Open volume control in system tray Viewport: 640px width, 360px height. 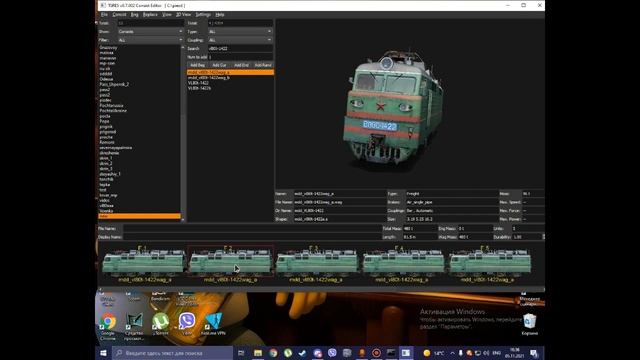486,353
